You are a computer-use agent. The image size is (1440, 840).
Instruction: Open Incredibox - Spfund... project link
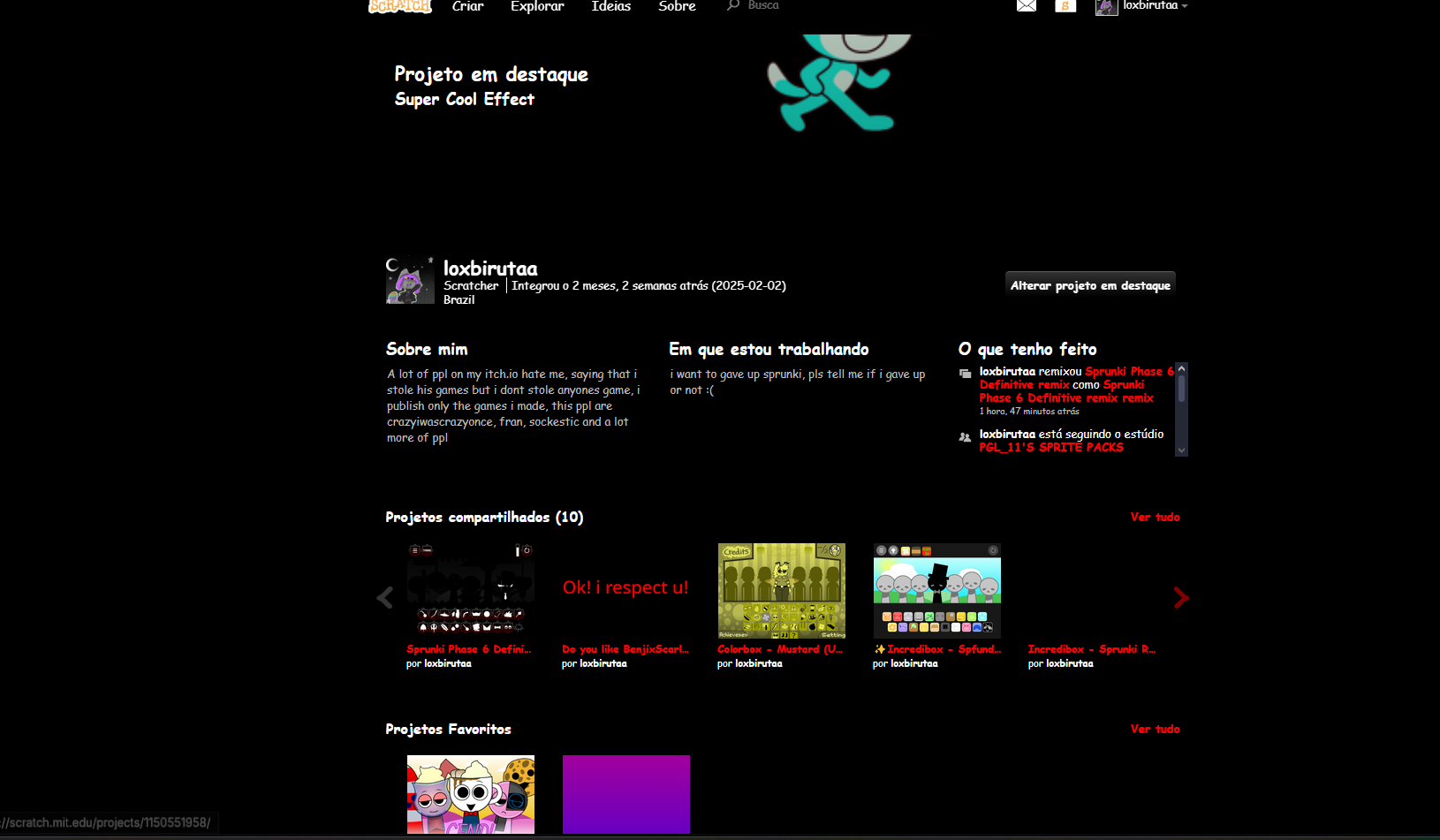click(x=937, y=649)
